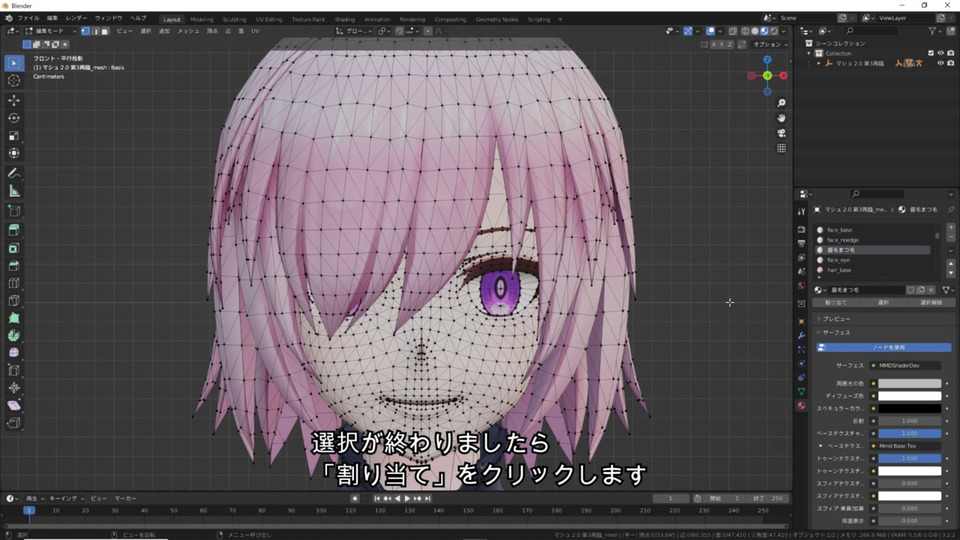The height and width of the screenshot is (540, 960).
Task: Select the Cursor tool
Action: (x=14, y=81)
